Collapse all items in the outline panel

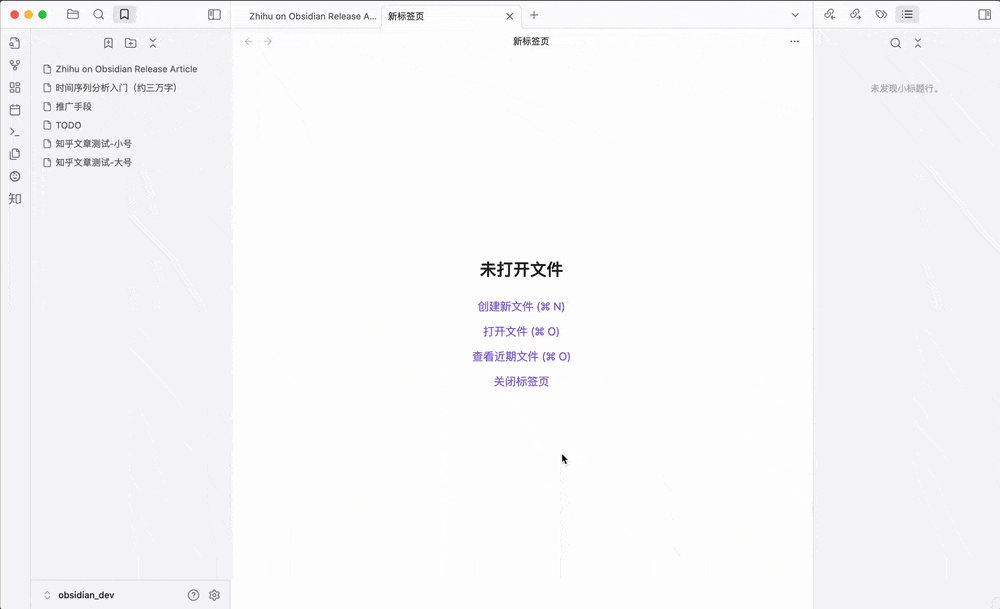click(918, 43)
